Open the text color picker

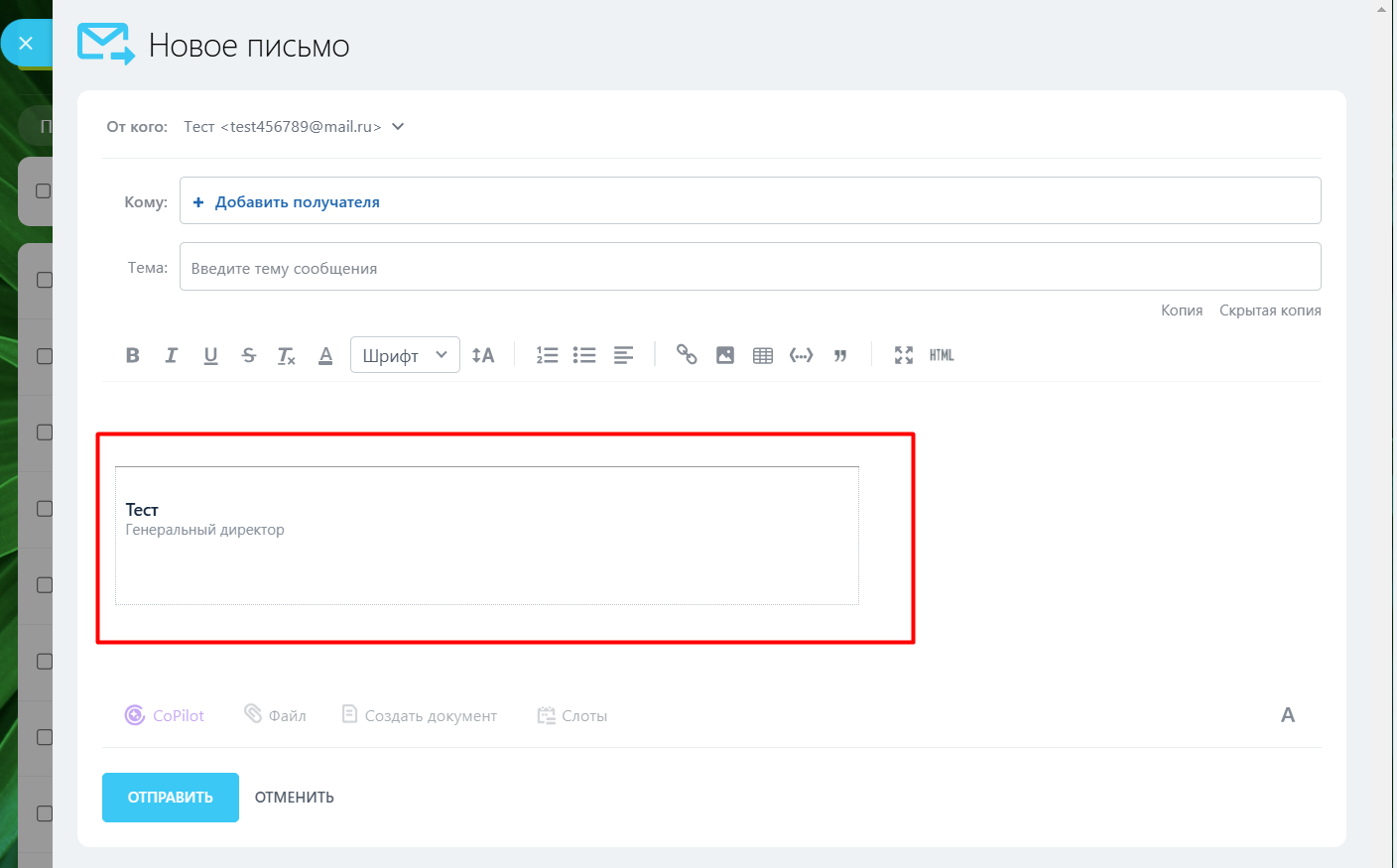[325, 354]
